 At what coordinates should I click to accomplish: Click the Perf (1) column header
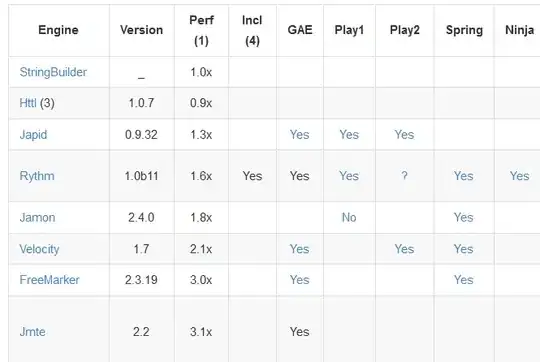[x=201, y=30]
